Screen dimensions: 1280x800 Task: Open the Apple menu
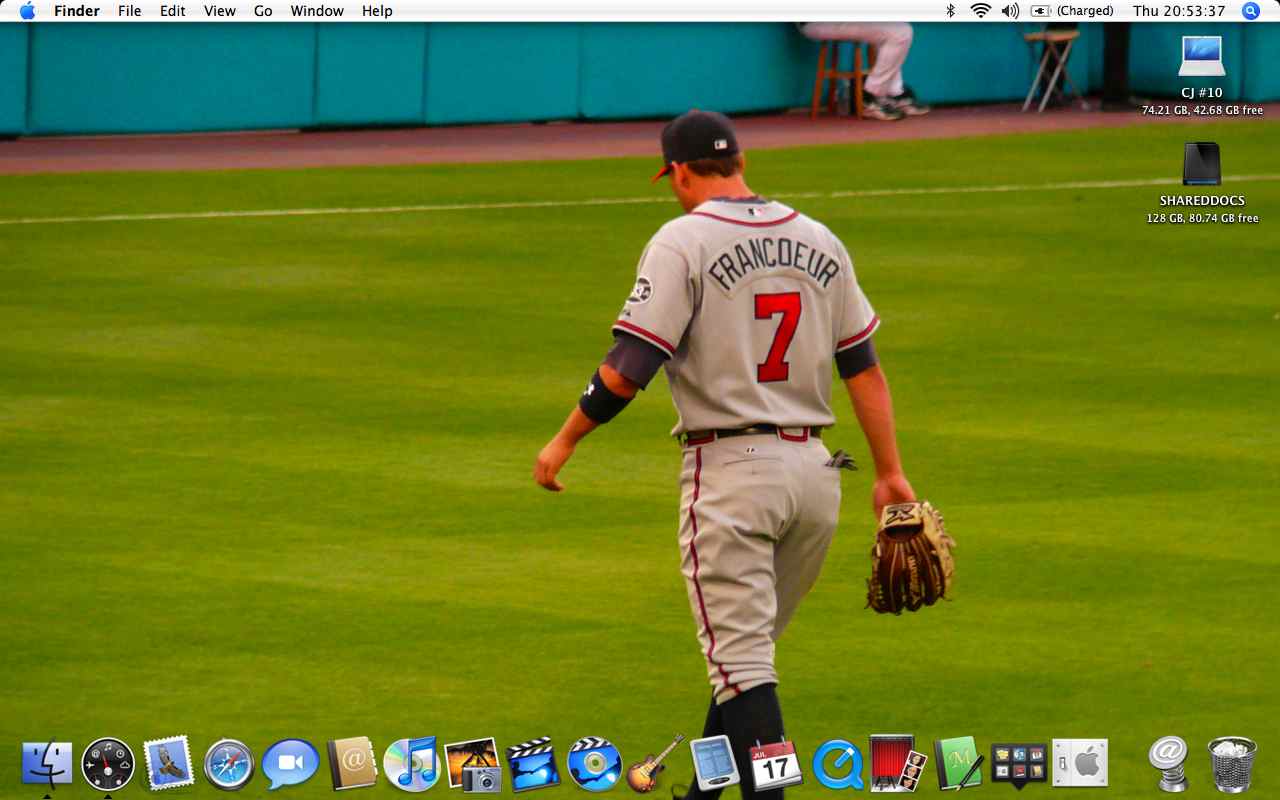click(27, 11)
